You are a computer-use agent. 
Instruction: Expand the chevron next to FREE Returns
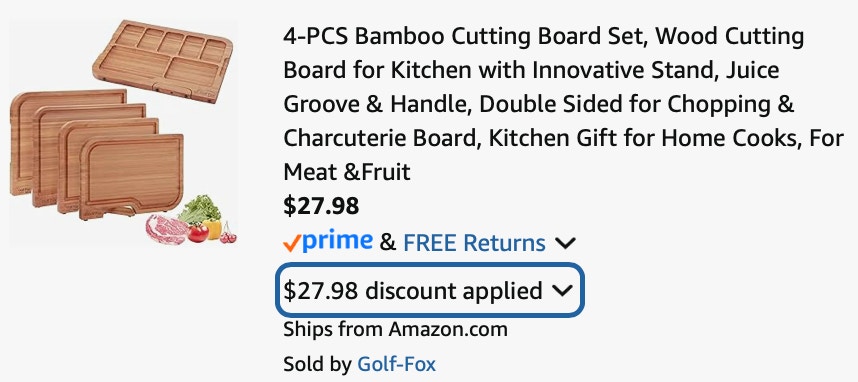(565, 243)
